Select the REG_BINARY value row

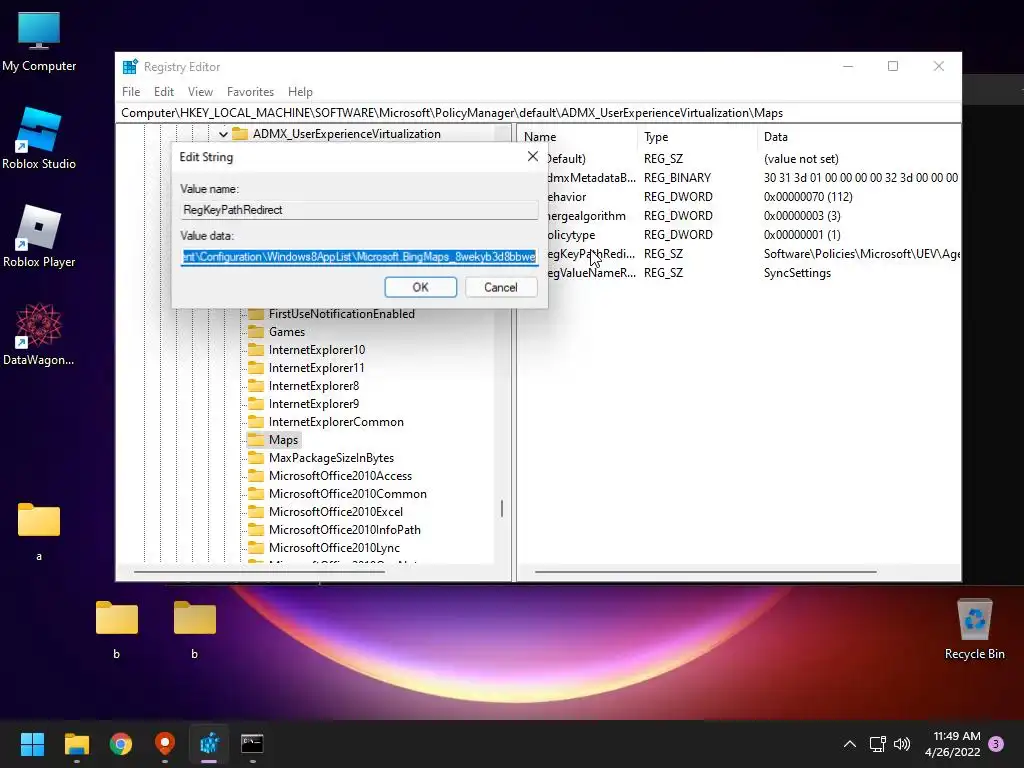[677, 178]
